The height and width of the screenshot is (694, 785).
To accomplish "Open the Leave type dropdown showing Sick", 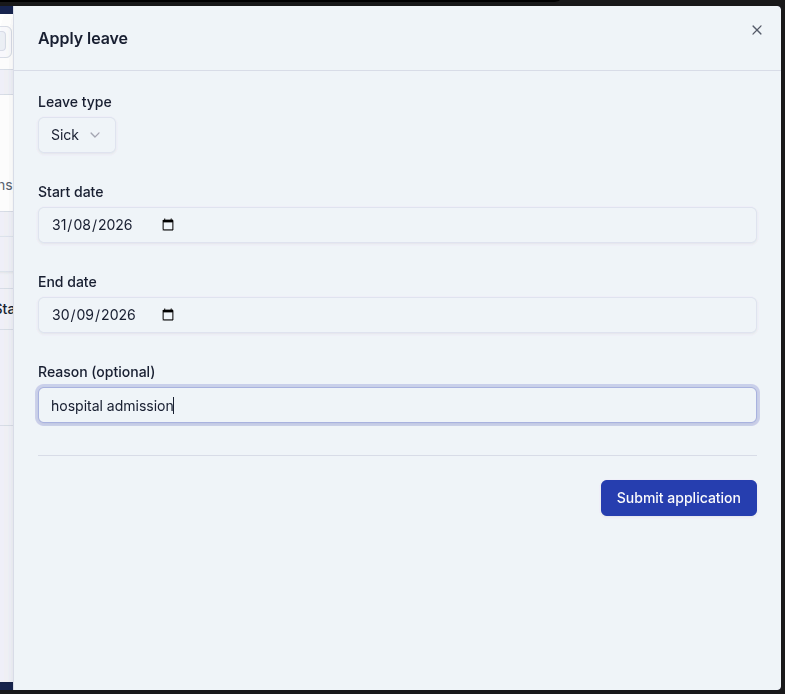I will 77,135.
